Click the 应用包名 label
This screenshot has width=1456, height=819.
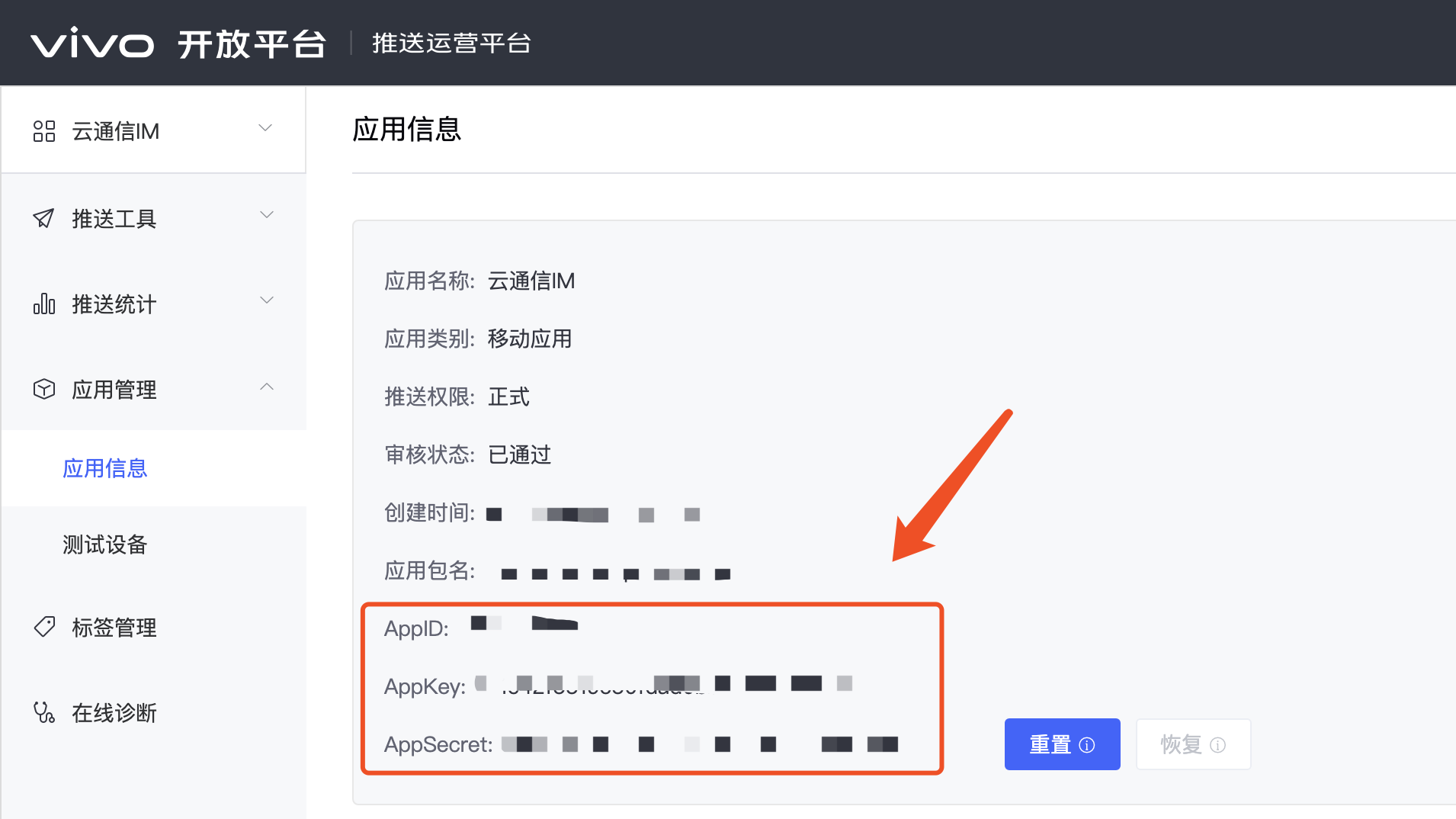pos(429,570)
